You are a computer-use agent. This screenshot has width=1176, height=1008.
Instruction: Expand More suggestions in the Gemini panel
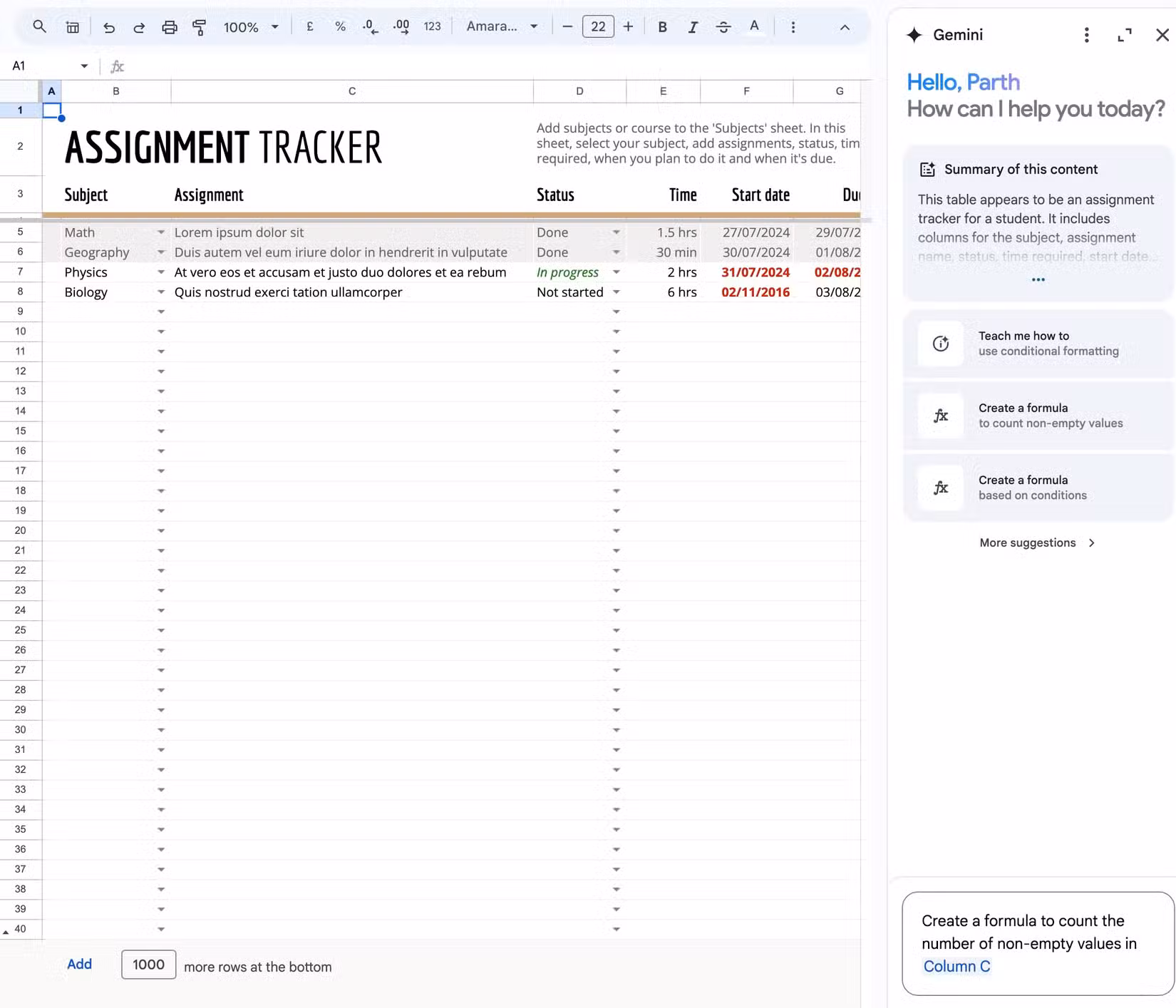click(1037, 542)
